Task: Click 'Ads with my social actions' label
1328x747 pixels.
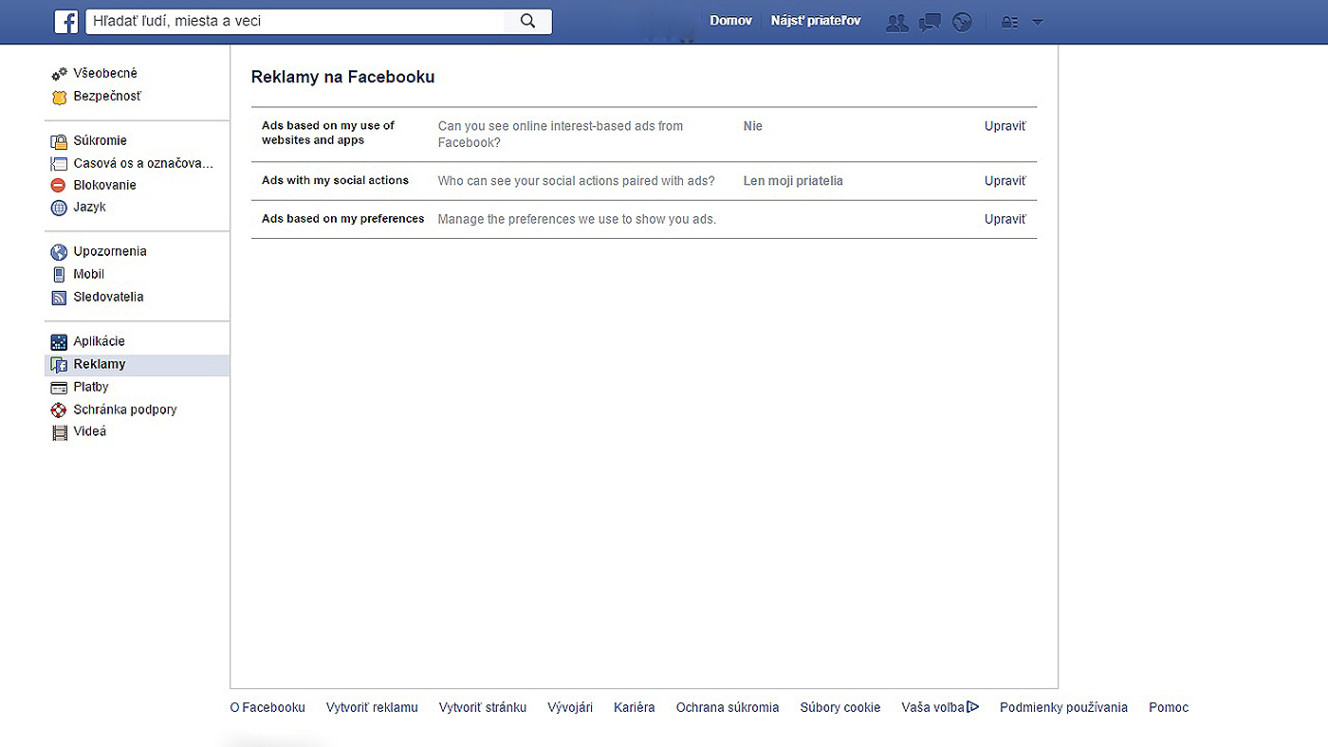Action: (335, 181)
